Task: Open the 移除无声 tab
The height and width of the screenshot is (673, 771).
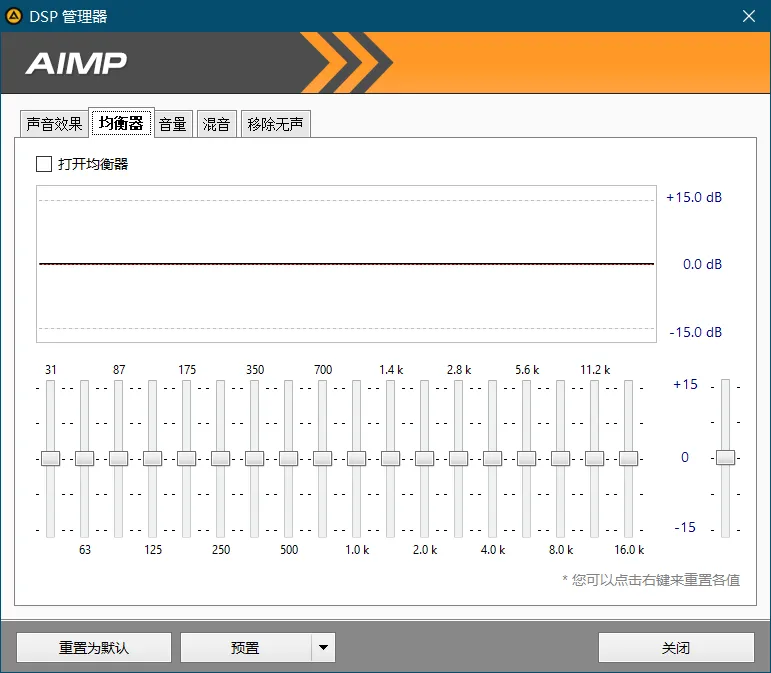Action: [x=275, y=124]
